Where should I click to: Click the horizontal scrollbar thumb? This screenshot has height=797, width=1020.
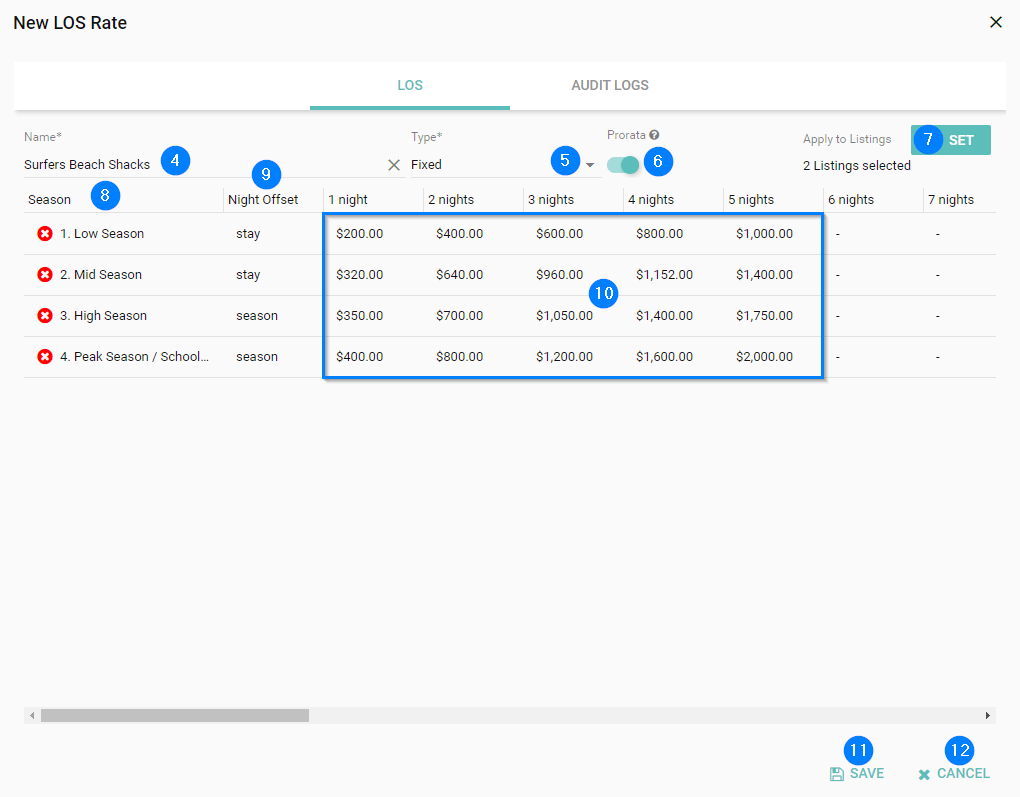(174, 716)
